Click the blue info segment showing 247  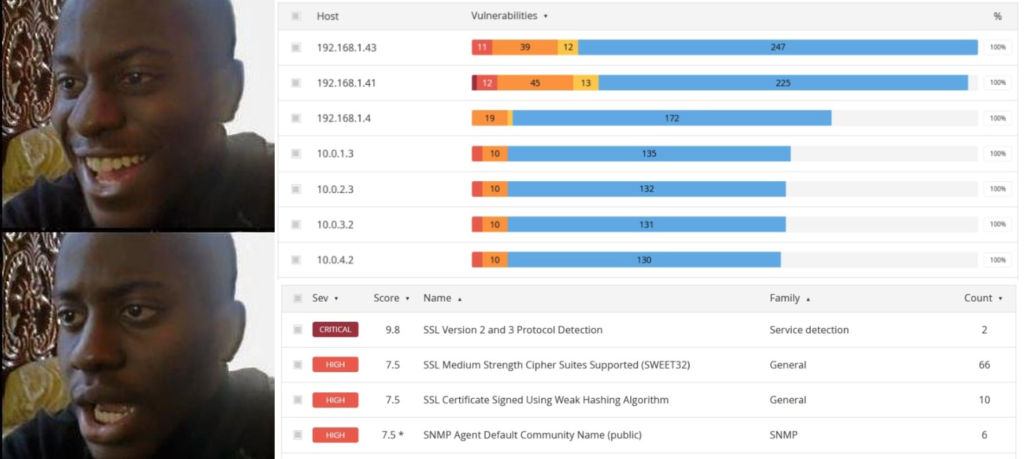[x=778, y=47]
